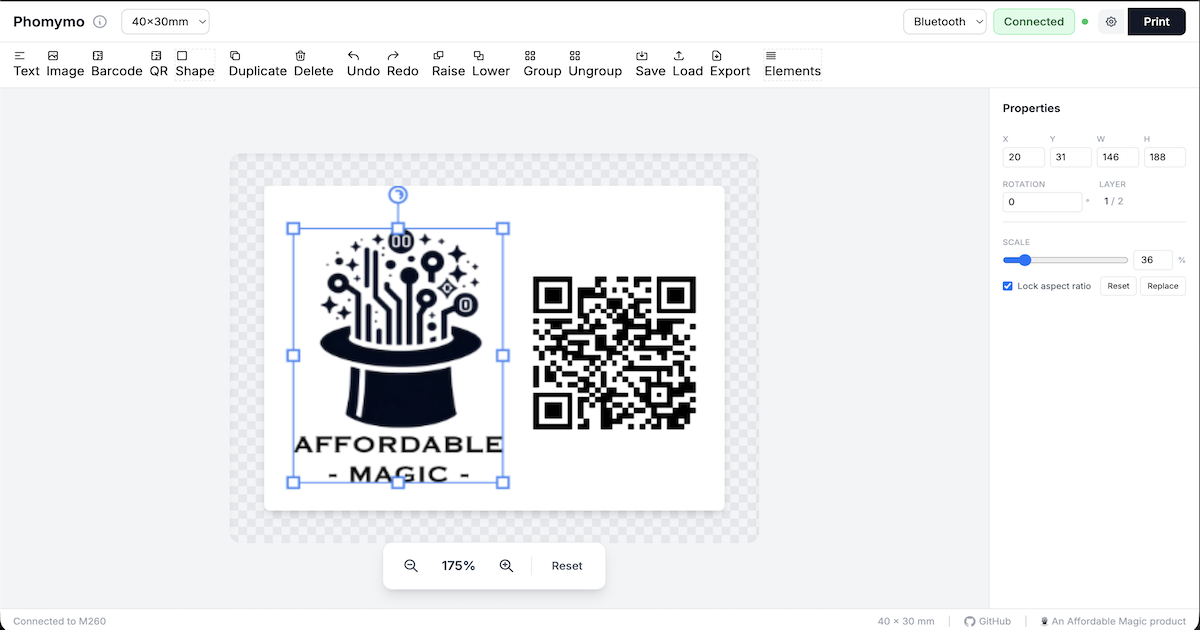Click the W width field
The image size is (1200, 630).
pyautogui.click(x=1118, y=157)
